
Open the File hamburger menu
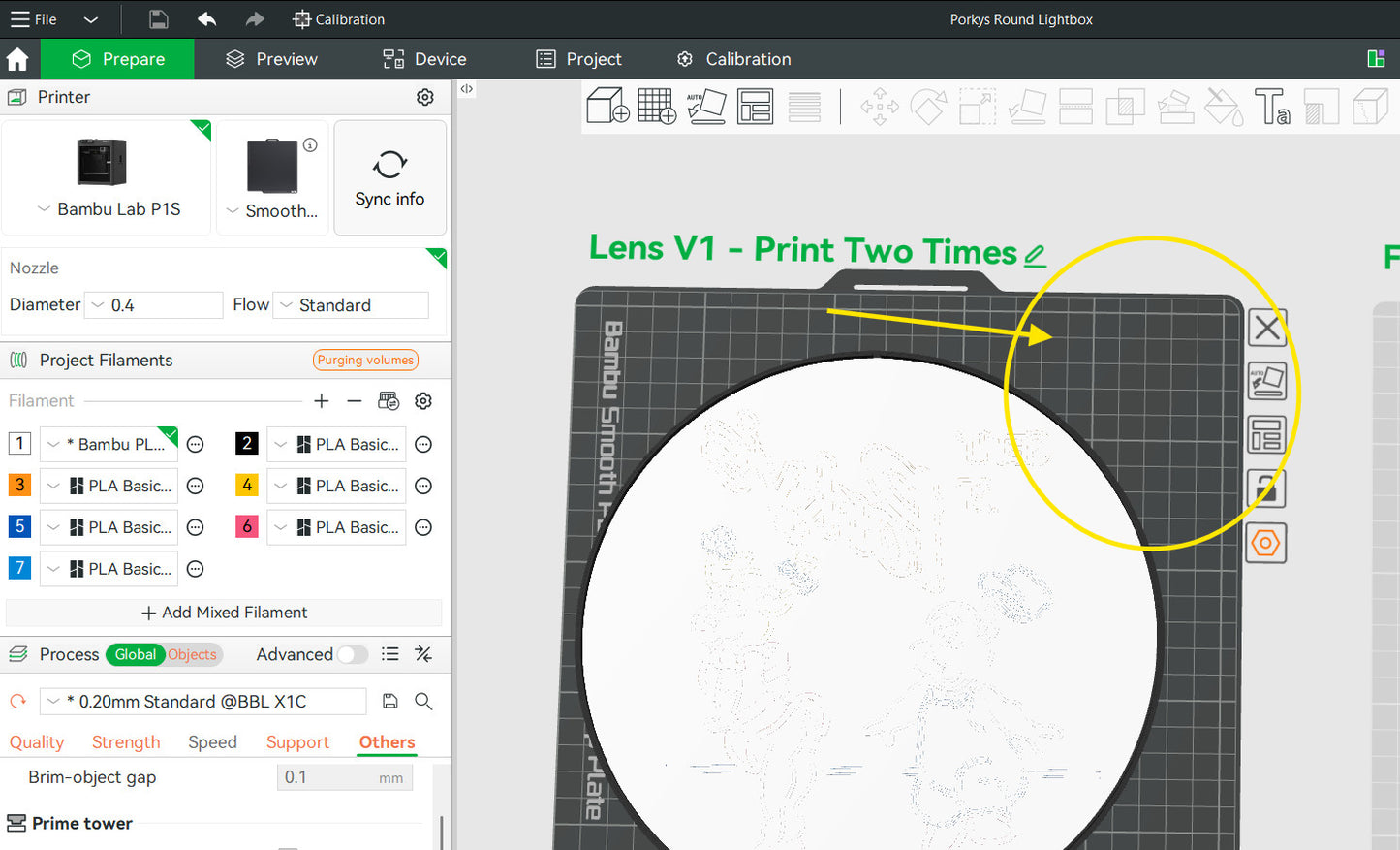pyautogui.click(x=33, y=19)
